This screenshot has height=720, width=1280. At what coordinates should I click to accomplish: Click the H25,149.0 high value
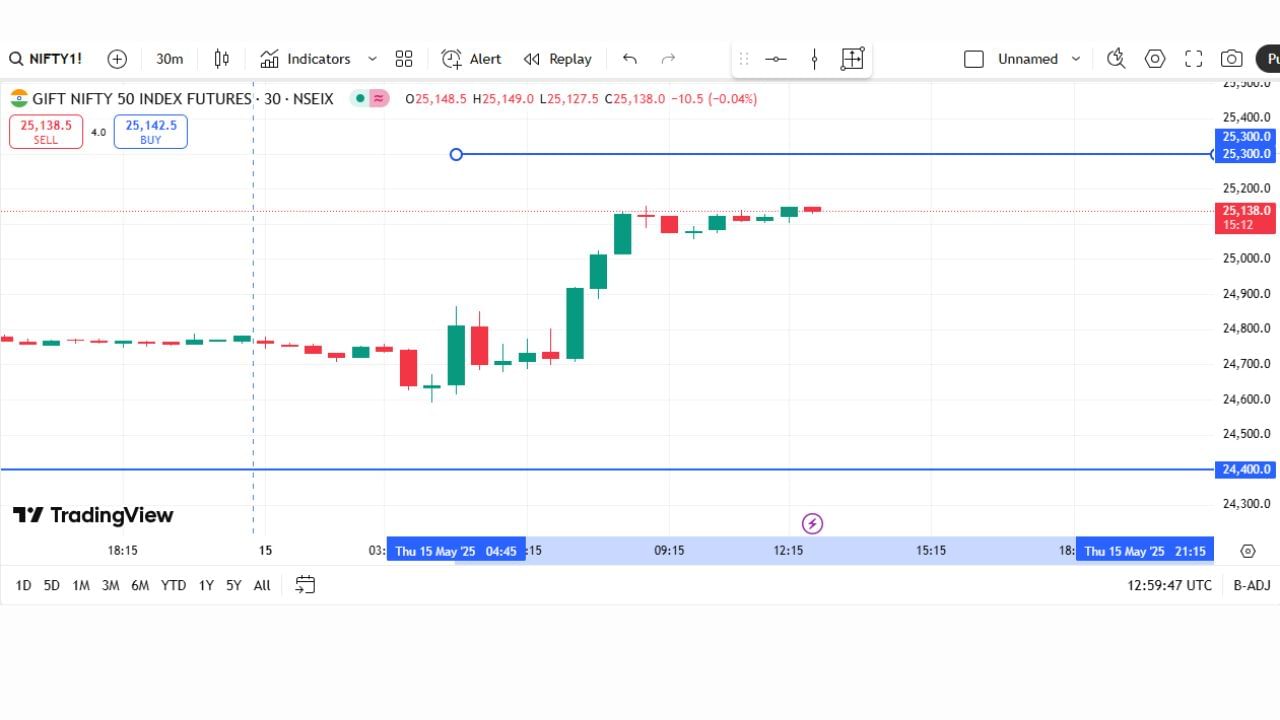pos(503,99)
